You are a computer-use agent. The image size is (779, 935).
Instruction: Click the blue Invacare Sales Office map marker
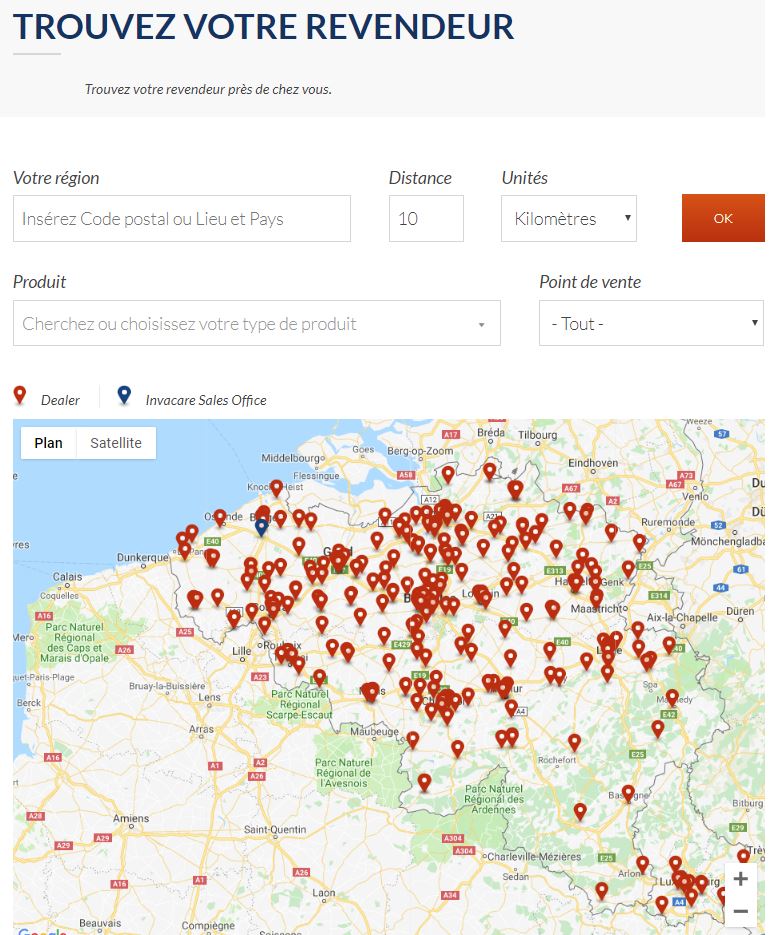pos(261,525)
